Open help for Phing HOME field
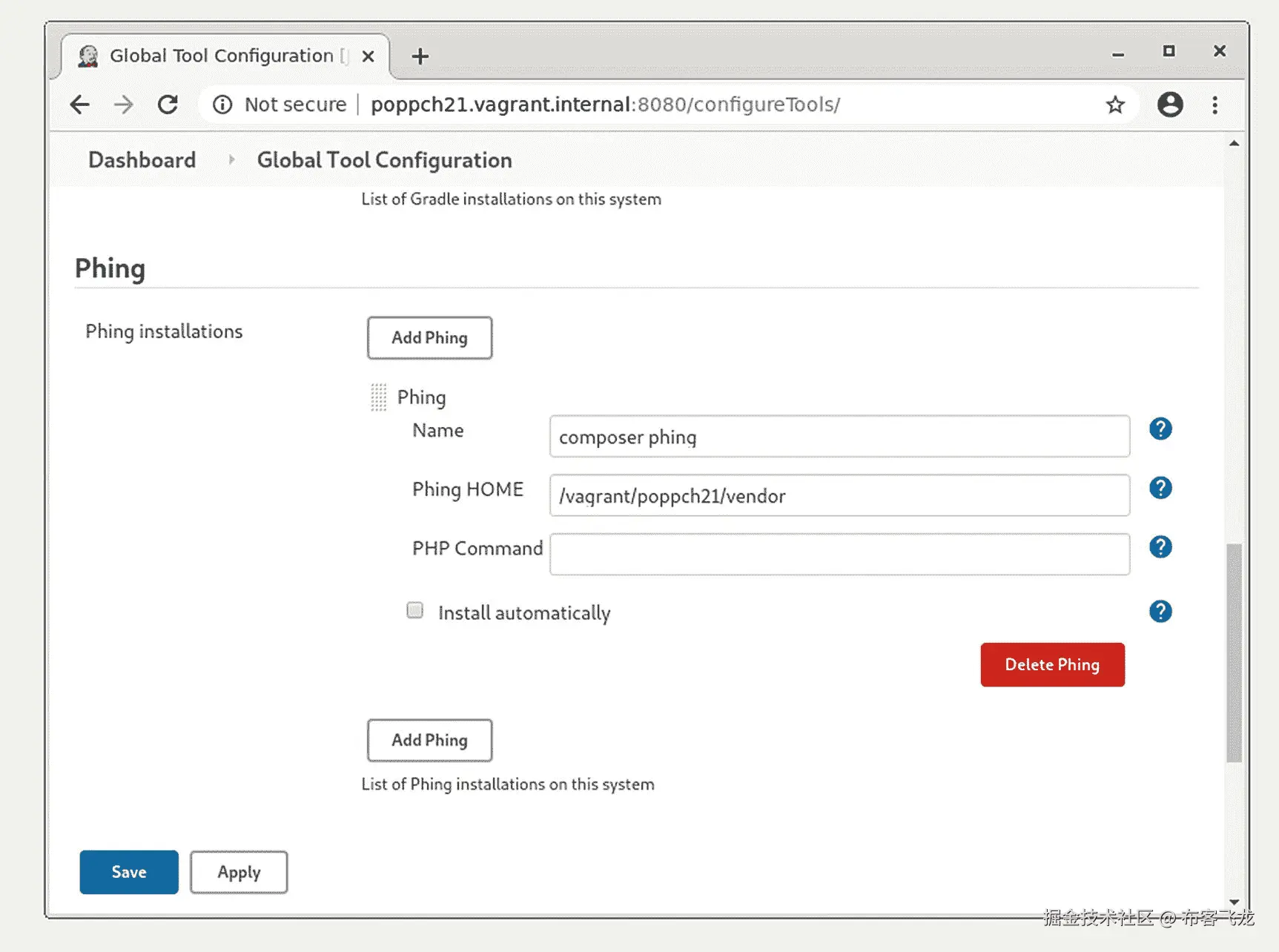1279x952 pixels. (x=1160, y=488)
